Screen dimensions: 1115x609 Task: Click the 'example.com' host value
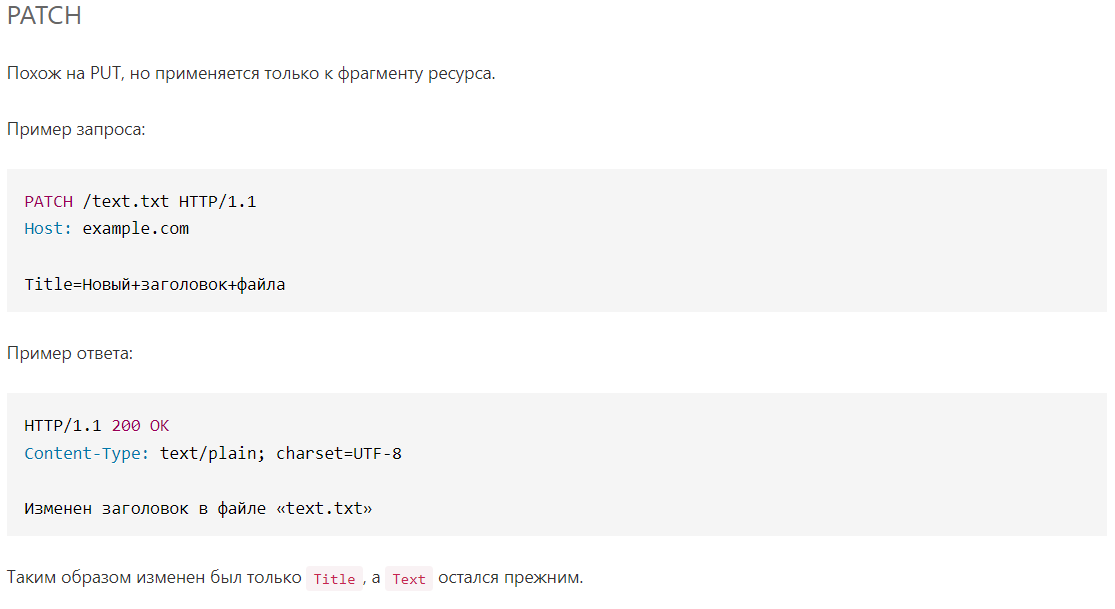pyautogui.click(x=135, y=229)
